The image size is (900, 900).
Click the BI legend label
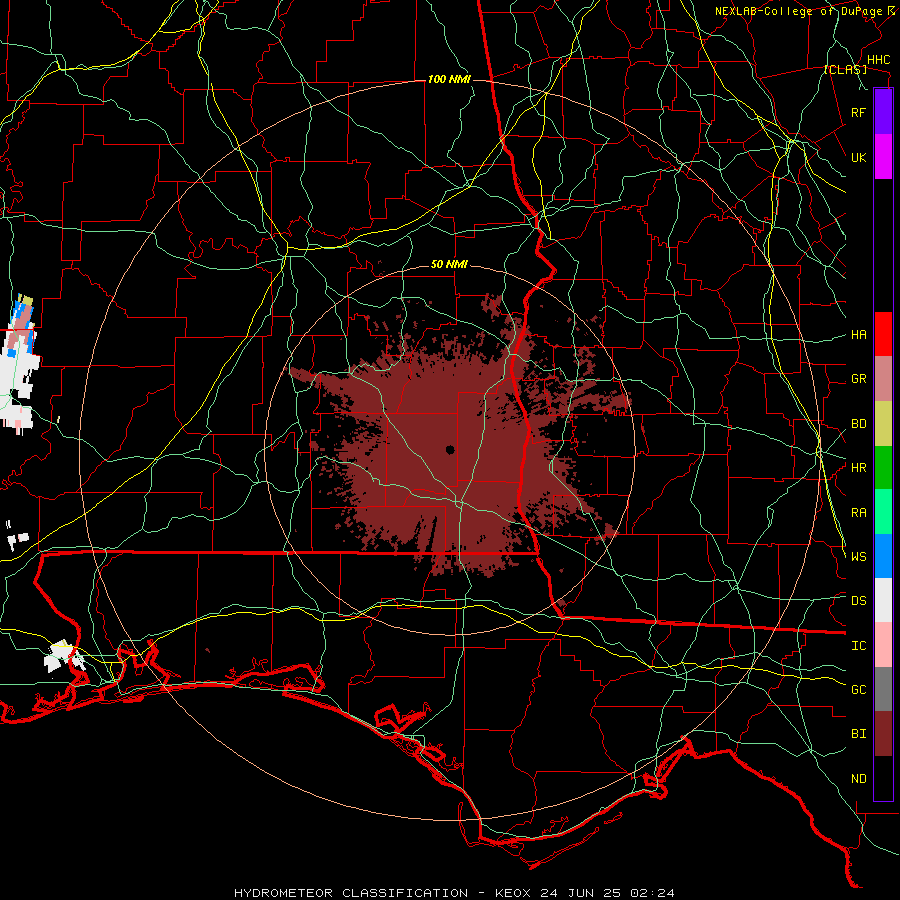pyautogui.click(x=858, y=734)
